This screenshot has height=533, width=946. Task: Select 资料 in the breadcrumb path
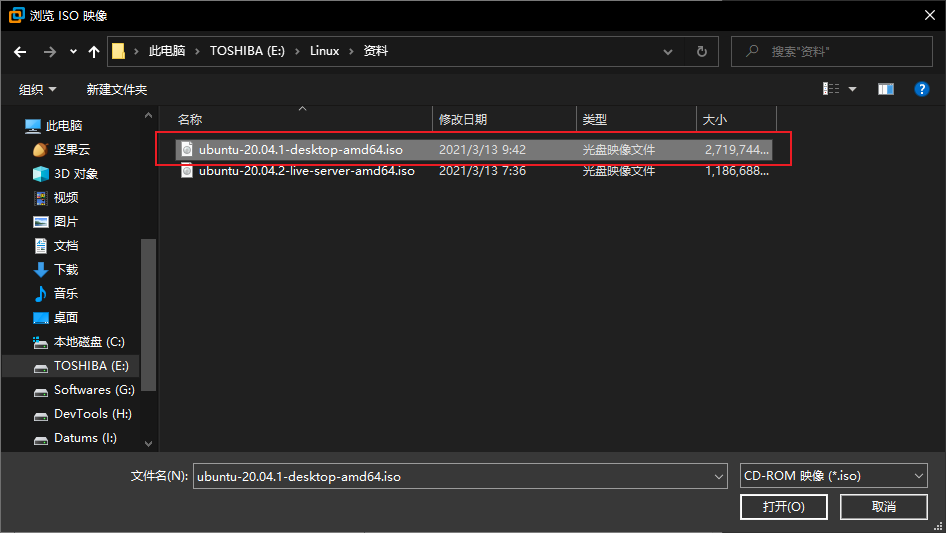tap(375, 51)
